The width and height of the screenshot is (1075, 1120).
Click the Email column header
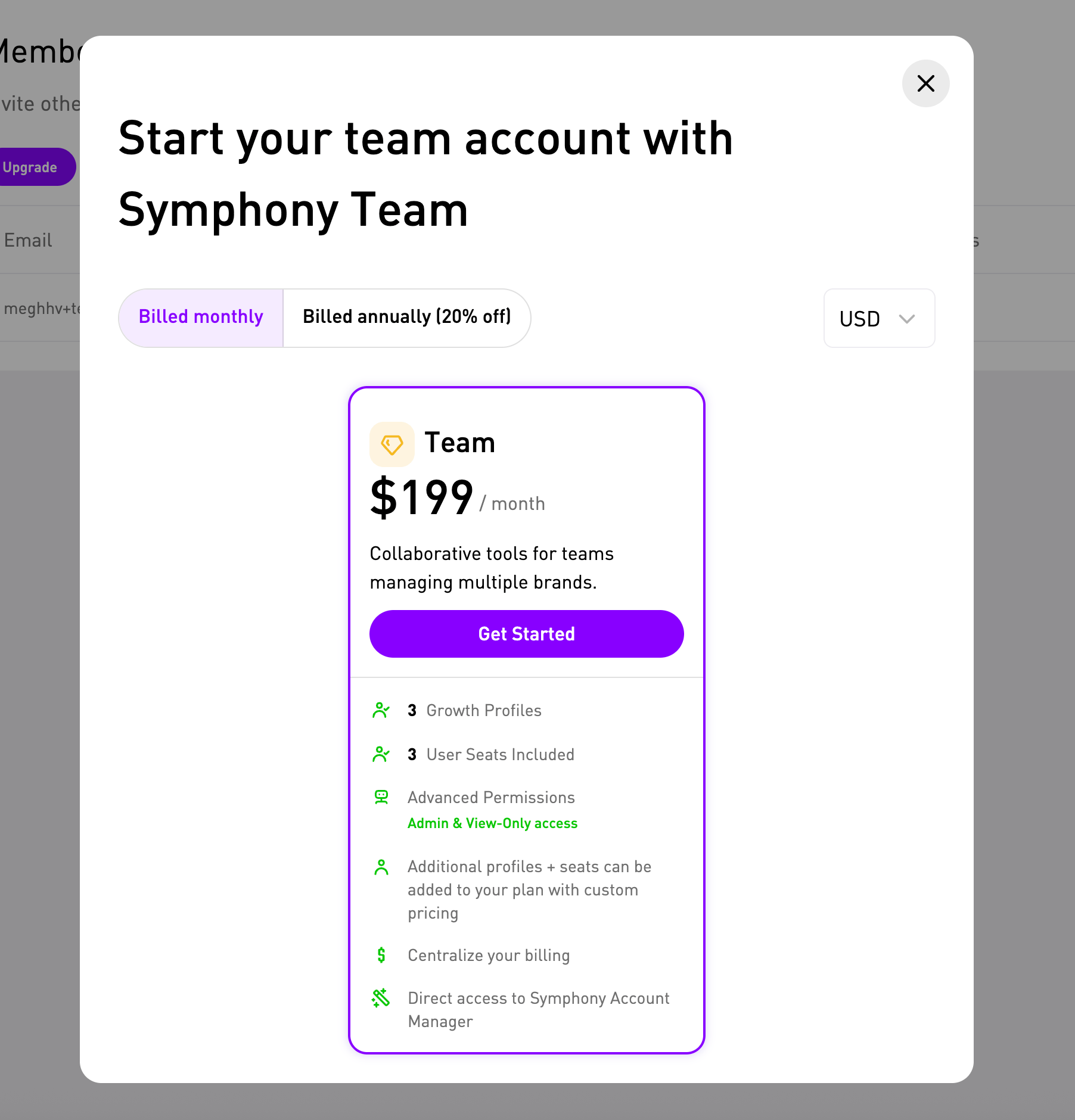(x=28, y=240)
